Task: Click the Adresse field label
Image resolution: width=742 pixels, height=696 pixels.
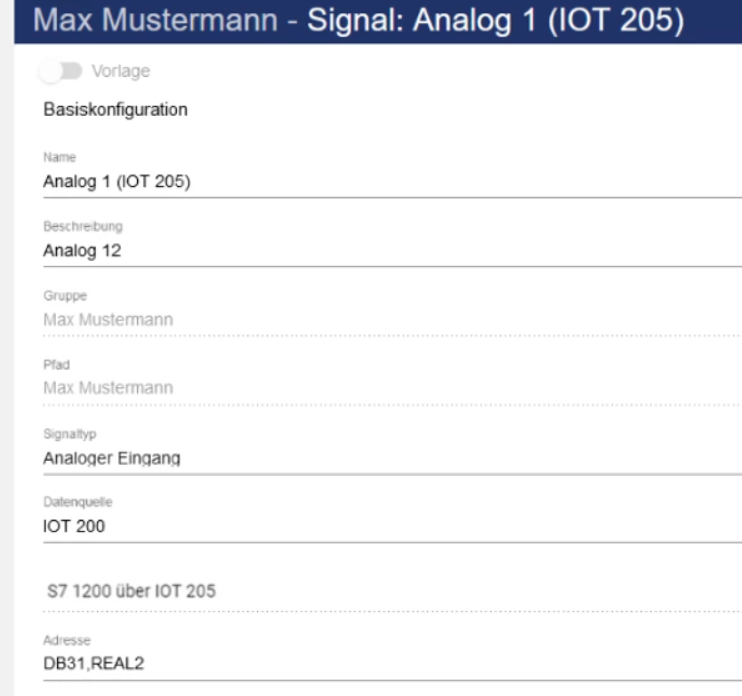Action: 63,637
